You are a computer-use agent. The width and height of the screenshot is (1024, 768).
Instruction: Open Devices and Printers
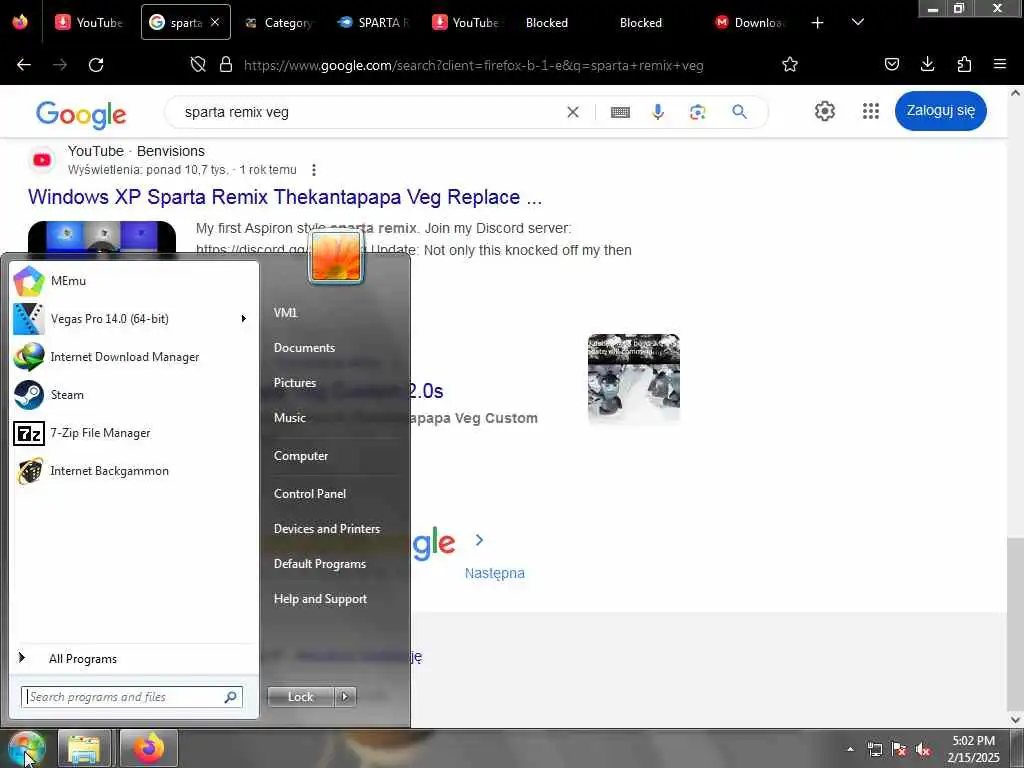tap(327, 529)
